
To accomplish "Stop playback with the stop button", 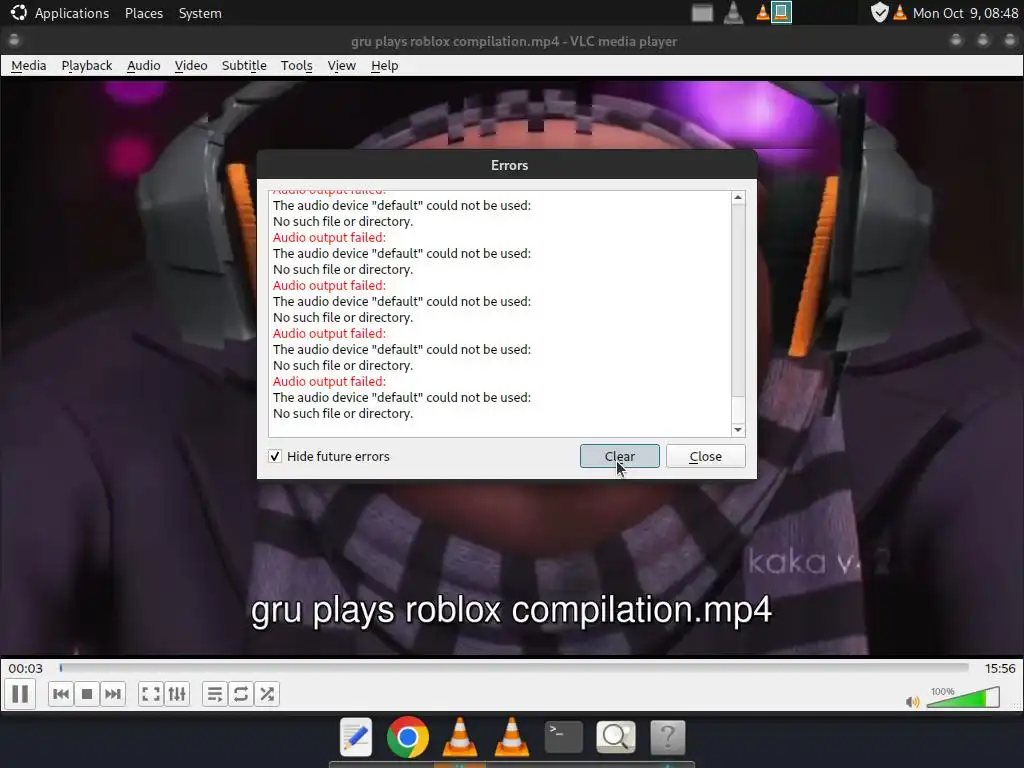I will [x=87, y=694].
